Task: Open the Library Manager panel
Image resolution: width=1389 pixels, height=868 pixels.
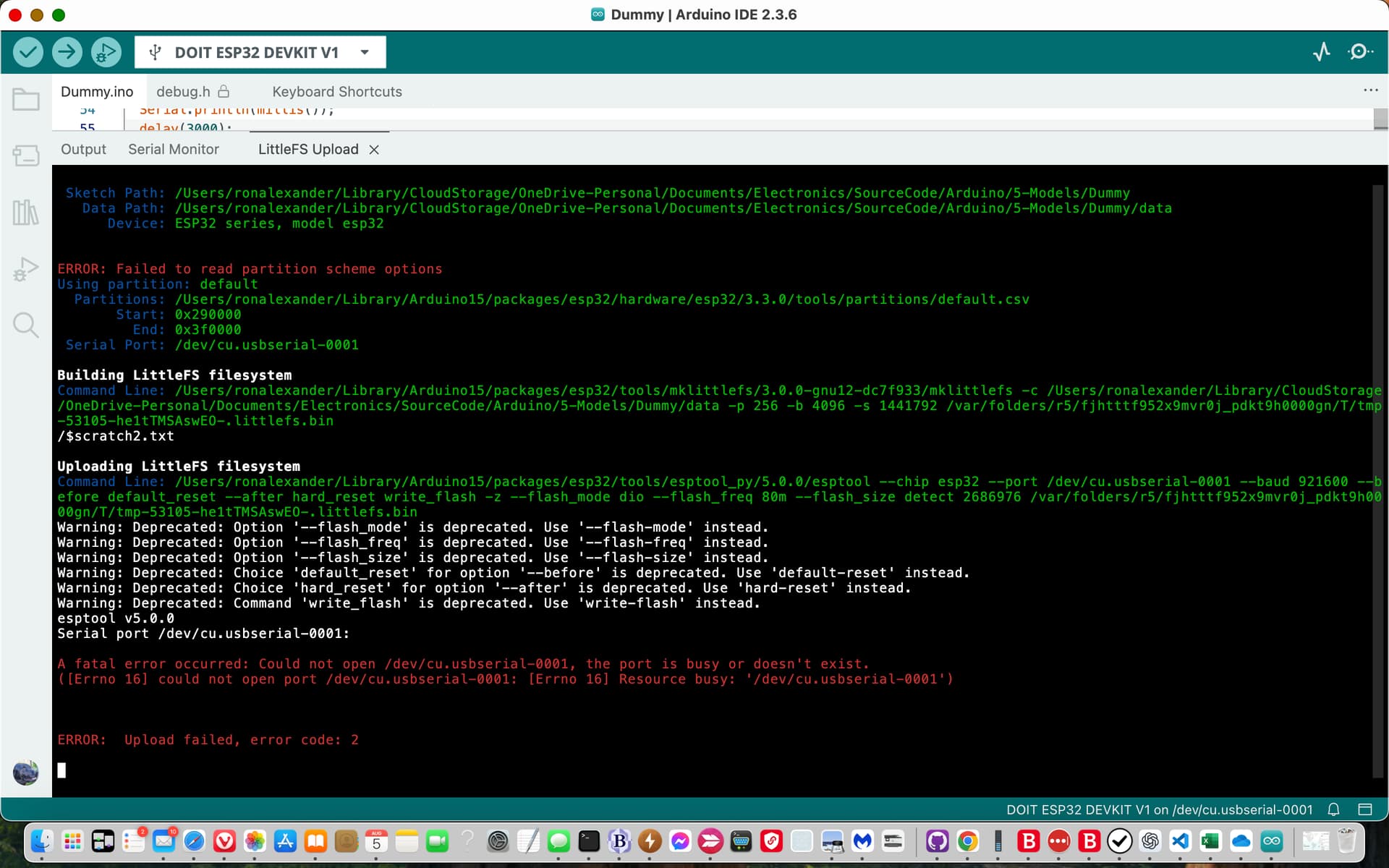Action: point(26,212)
